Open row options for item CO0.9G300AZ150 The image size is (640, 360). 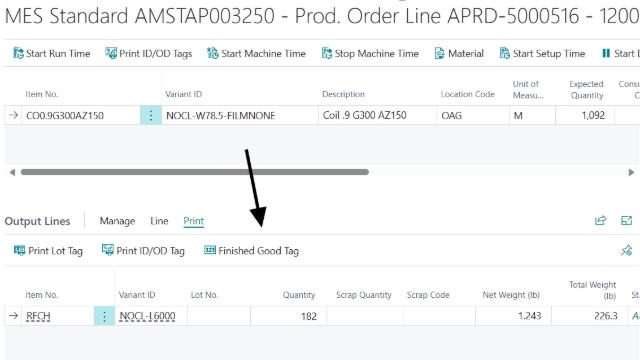point(151,116)
